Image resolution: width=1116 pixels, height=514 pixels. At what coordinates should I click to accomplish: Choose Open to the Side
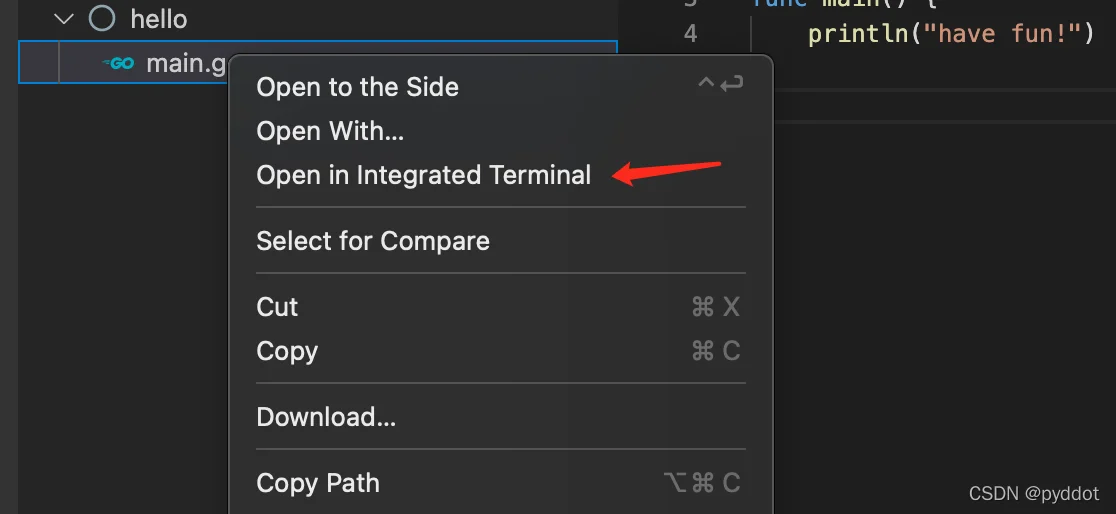coord(357,87)
